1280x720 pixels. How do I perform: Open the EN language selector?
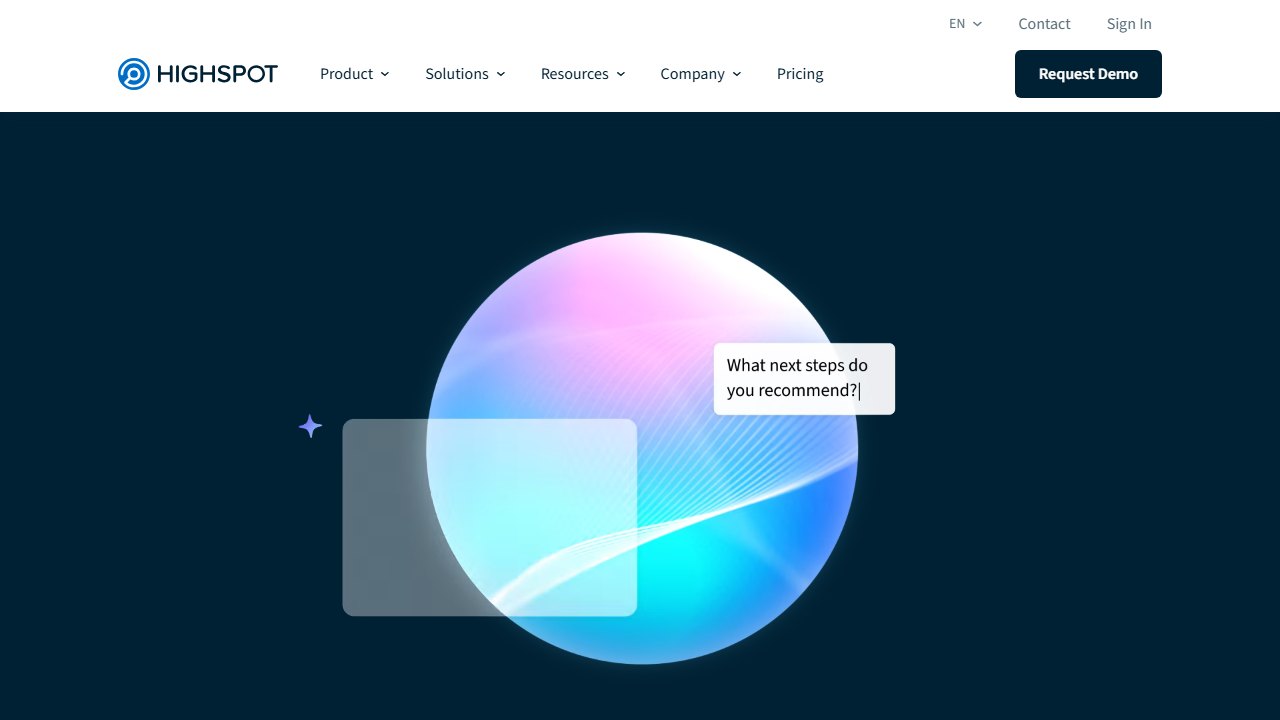[965, 24]
